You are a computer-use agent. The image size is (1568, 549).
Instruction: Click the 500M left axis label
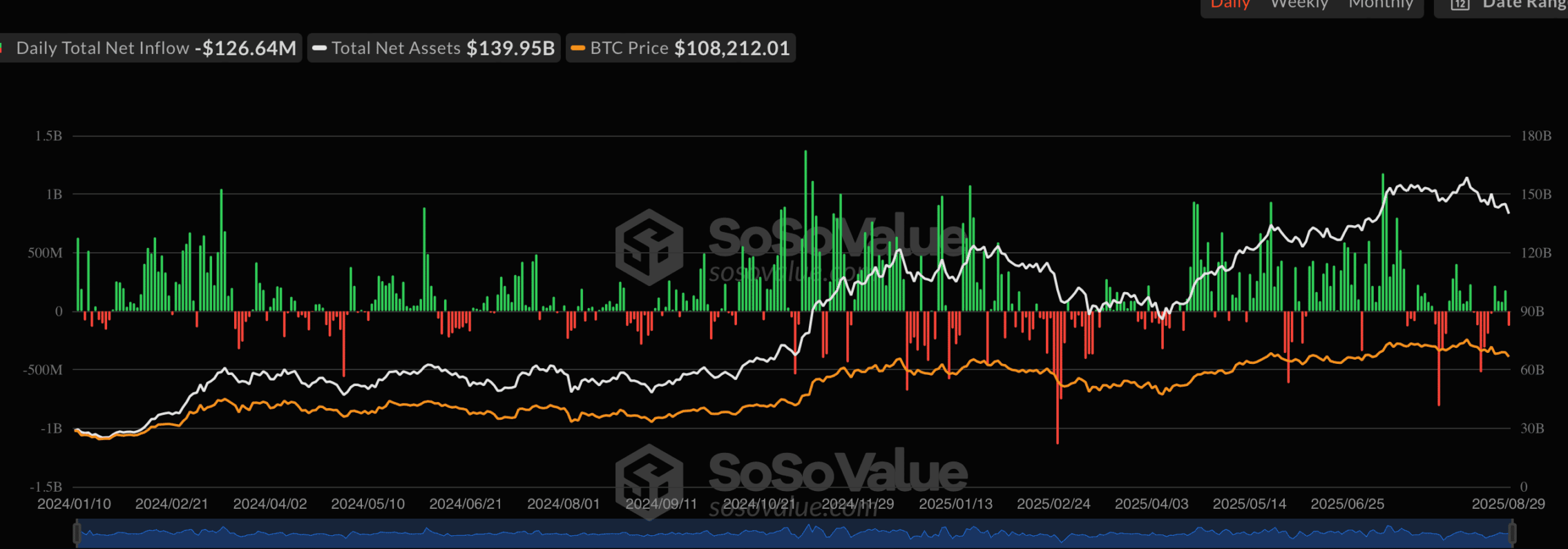pos(45,253)
